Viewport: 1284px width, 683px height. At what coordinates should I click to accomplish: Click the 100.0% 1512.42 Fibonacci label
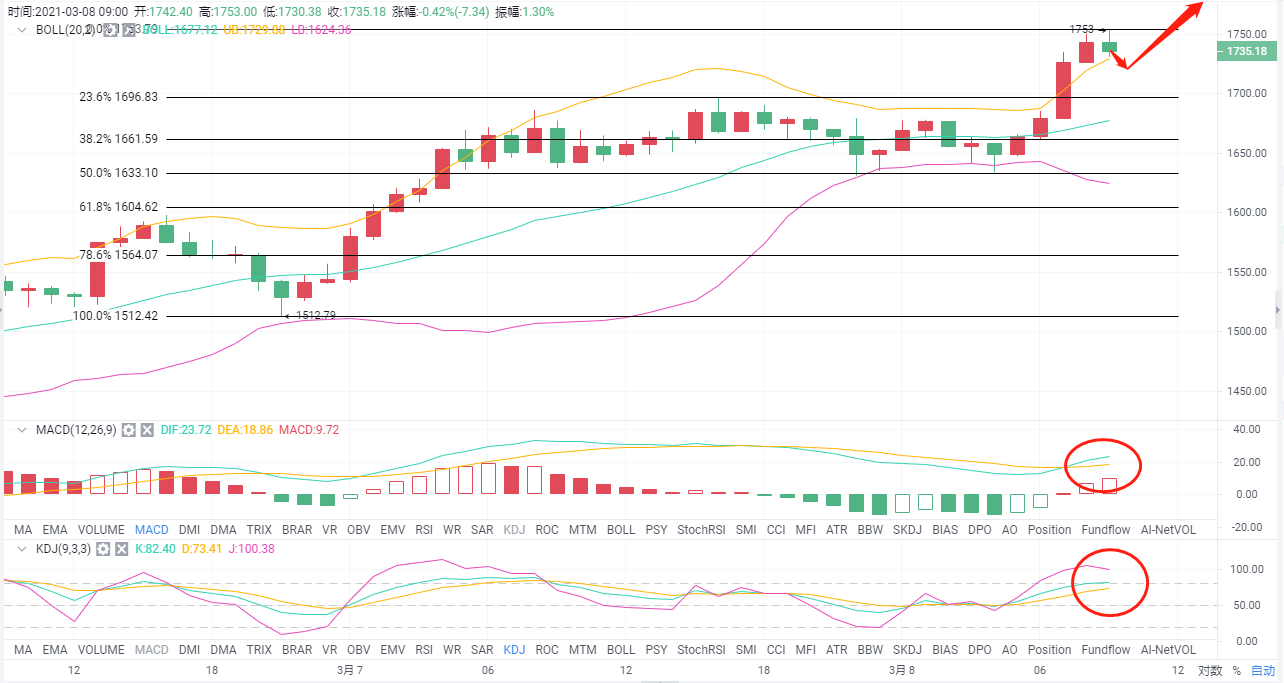[x=114, y=316]
